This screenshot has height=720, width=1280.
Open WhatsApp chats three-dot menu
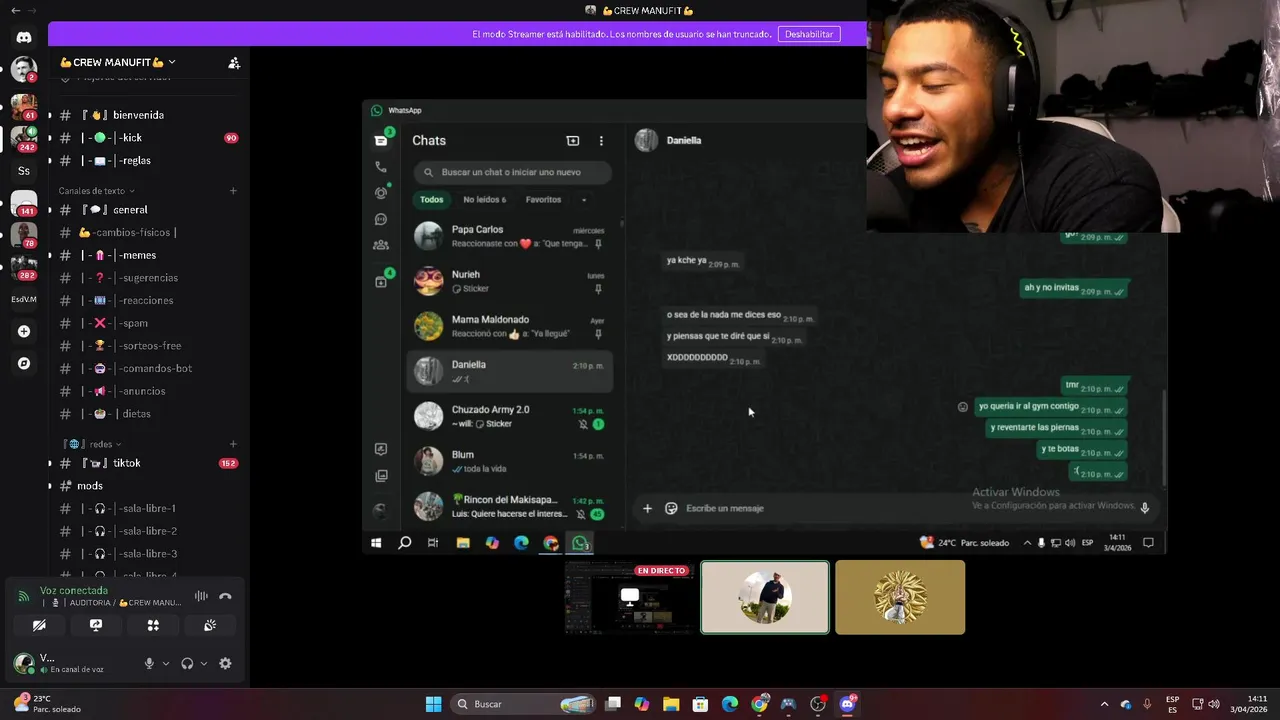click(601, 141)
